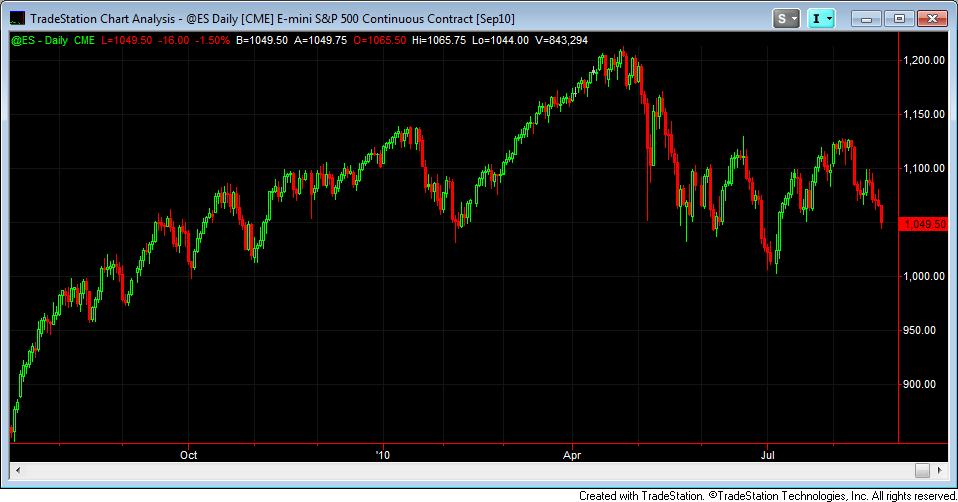This screenshot has width=958, height=502.
Task: Click the '10 year date axis label
Action: 382,455
